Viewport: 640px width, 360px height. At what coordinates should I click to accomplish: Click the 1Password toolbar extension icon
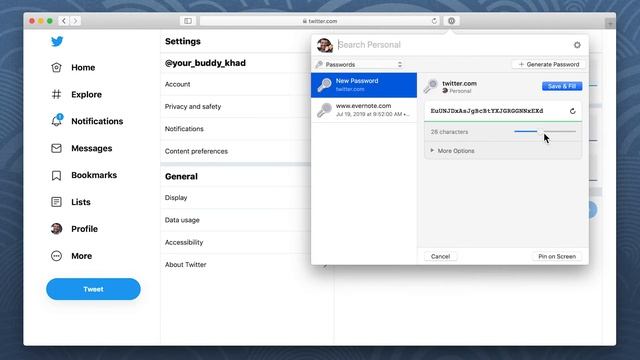point(451,21)
